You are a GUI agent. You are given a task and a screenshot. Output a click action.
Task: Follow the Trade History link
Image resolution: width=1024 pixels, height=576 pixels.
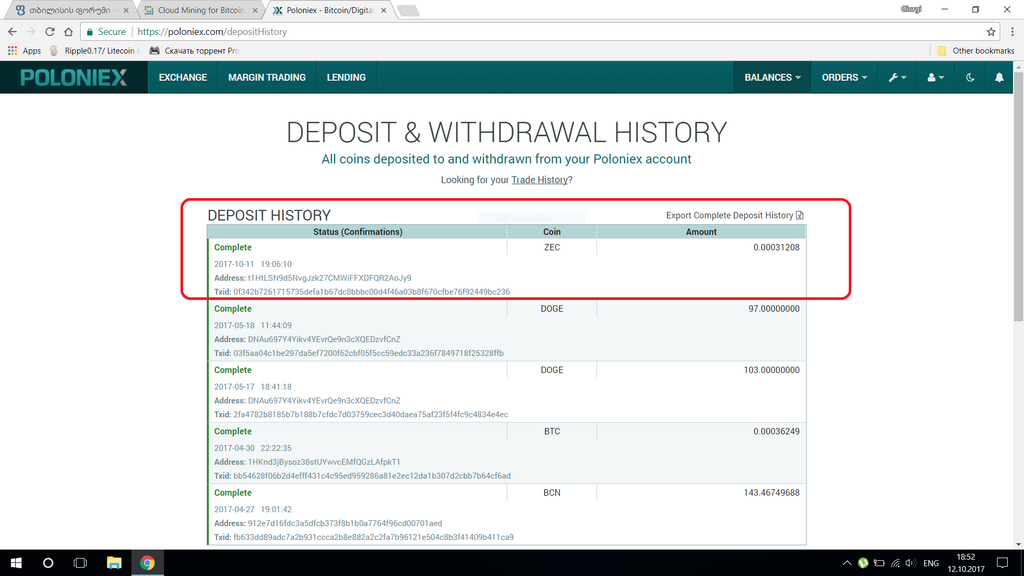coord(539,180)
